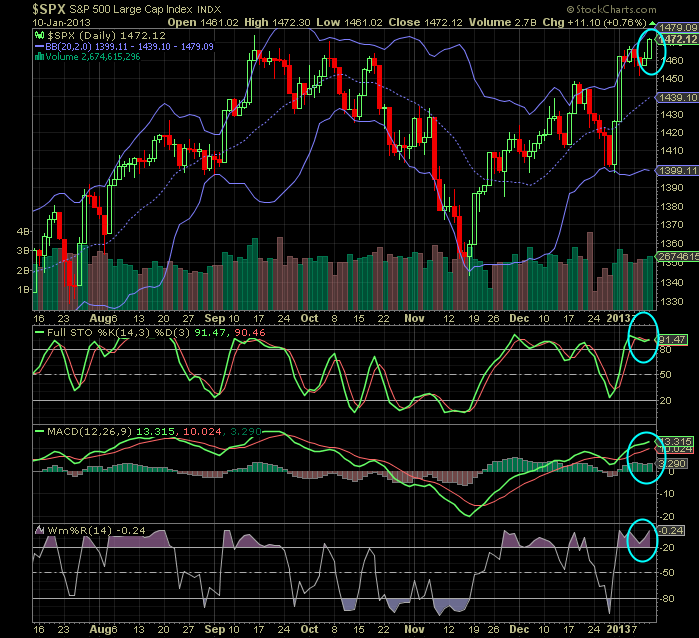The width and height of the screenshot is (699, 638).
Task: Click the 10-Jan-2013 date label
Action: click(62, 22)
